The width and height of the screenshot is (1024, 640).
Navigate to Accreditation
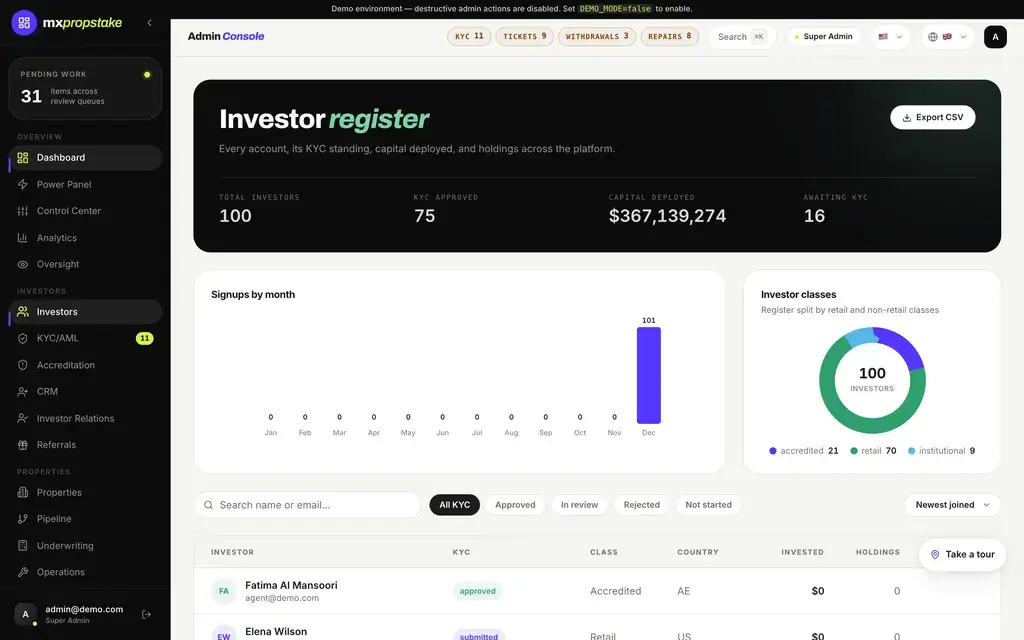pos(86,365)
